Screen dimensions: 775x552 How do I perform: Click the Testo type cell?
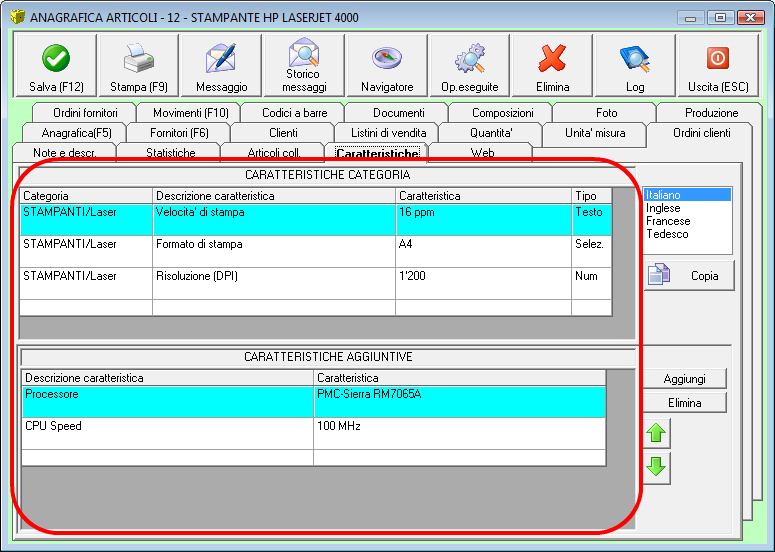(x=592, y=219)
